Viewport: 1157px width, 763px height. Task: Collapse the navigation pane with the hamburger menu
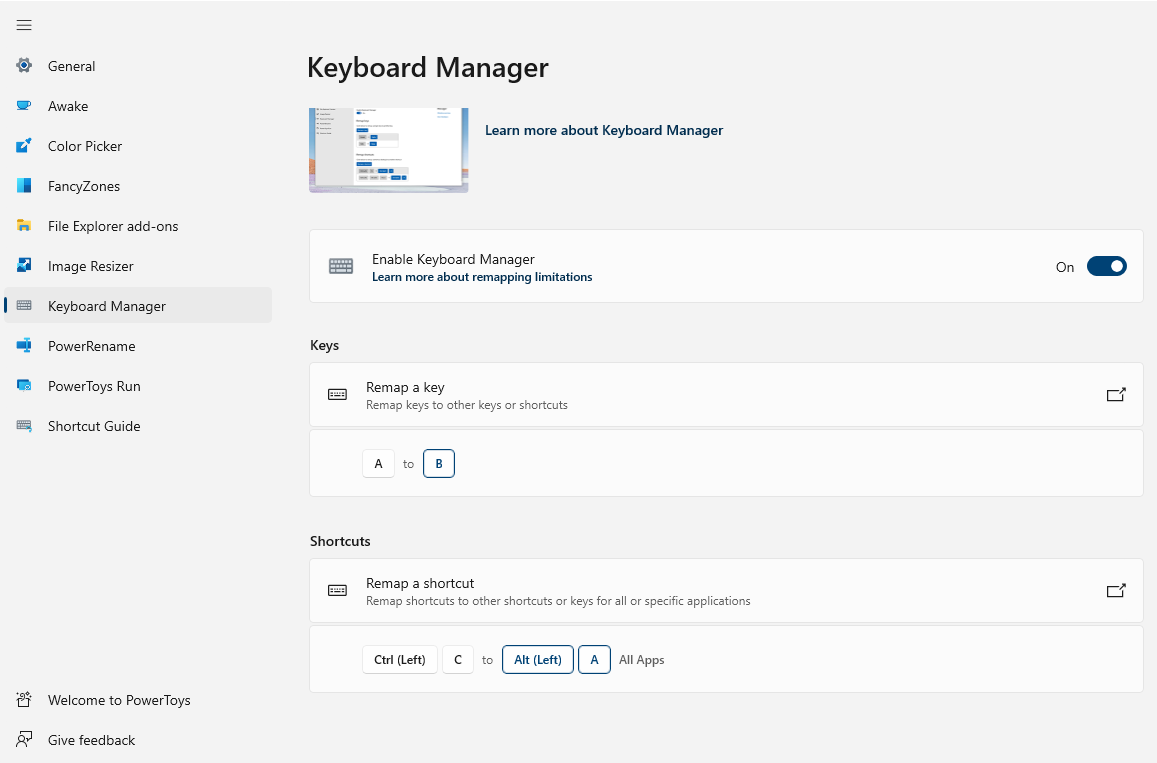coord(24,25)
